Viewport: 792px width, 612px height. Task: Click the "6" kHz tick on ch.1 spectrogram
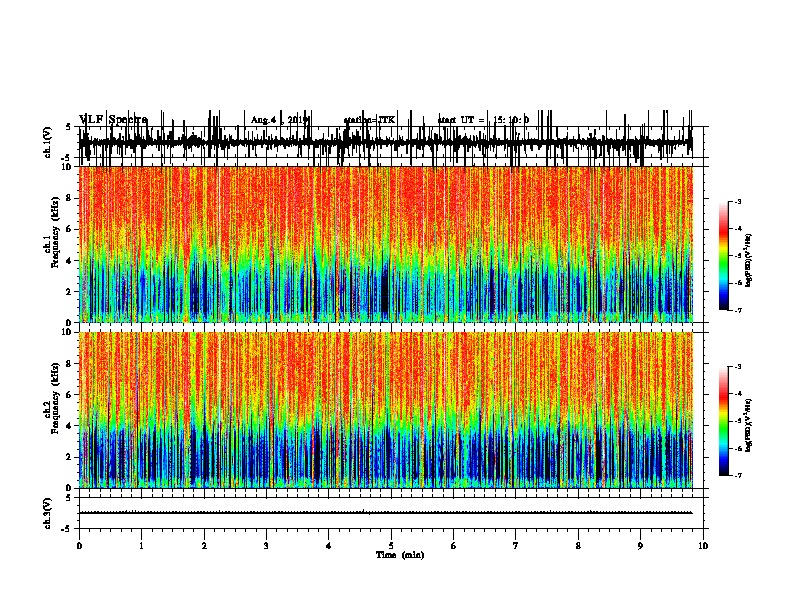70,229
